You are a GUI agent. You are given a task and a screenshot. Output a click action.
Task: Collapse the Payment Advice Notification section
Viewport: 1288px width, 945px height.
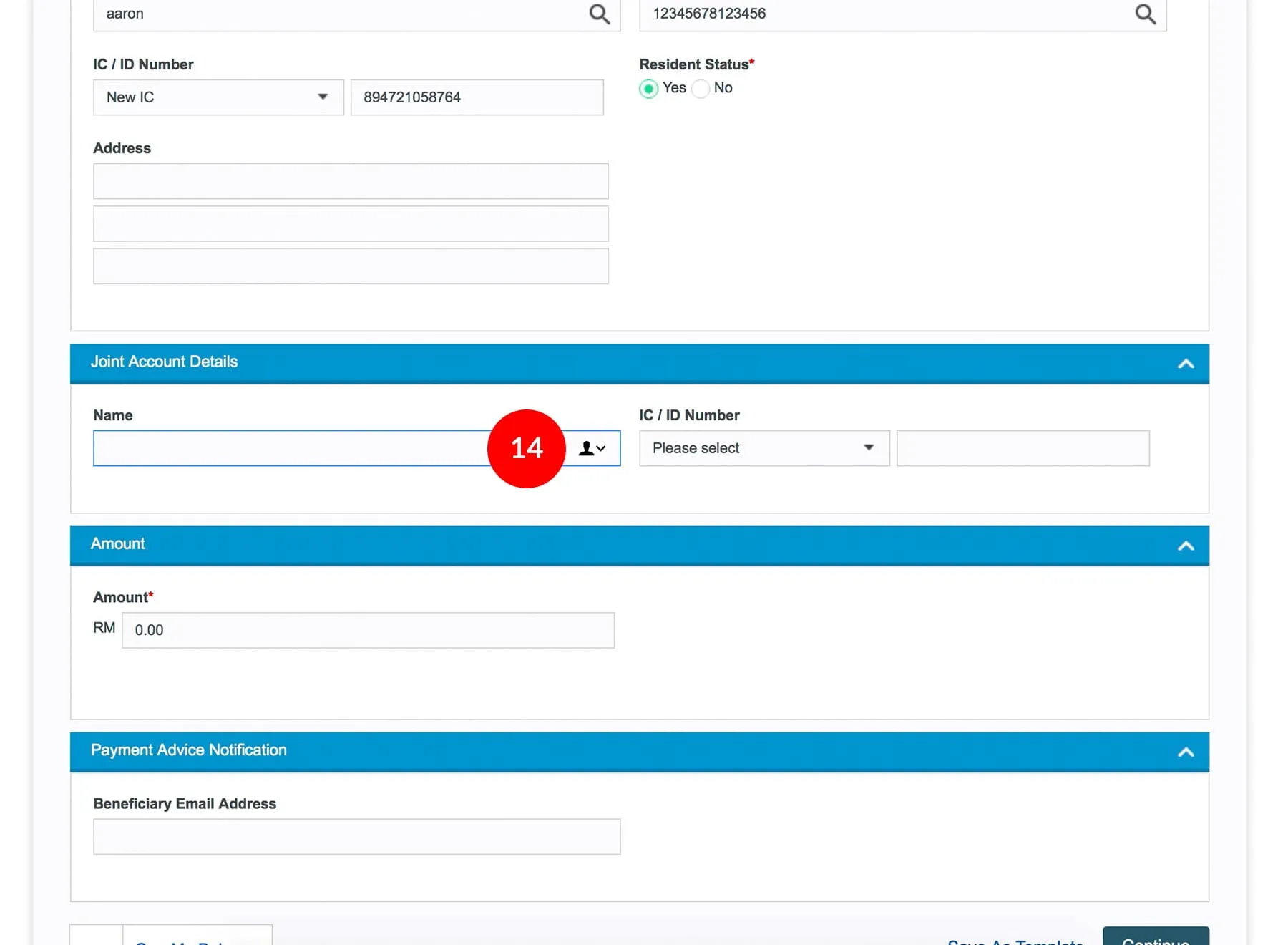coord(1185,752)
